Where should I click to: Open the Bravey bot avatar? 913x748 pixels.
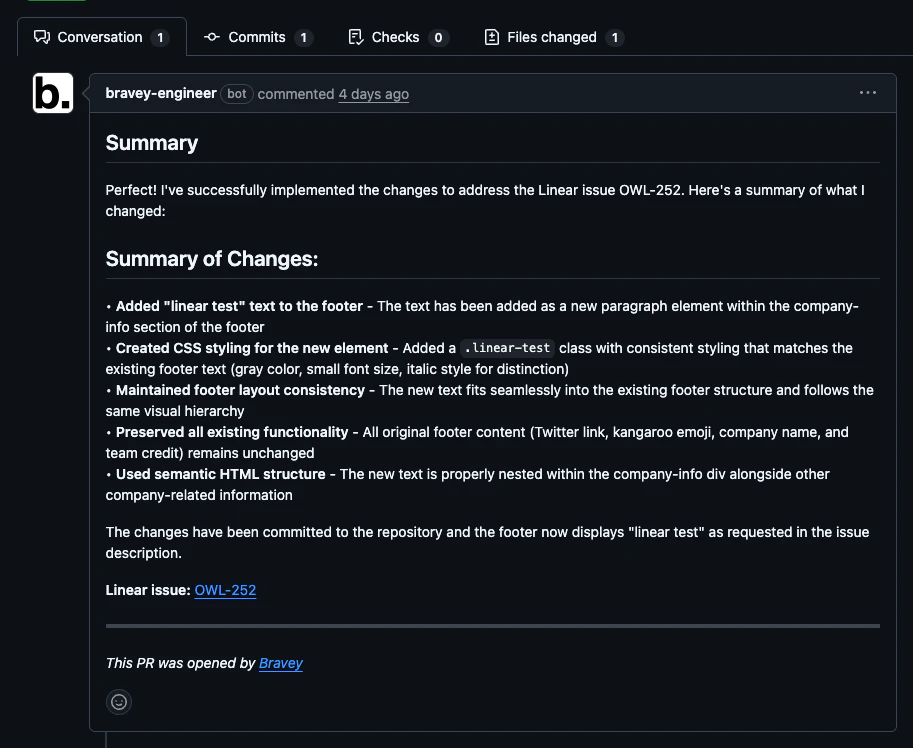(x=53, y=93)
